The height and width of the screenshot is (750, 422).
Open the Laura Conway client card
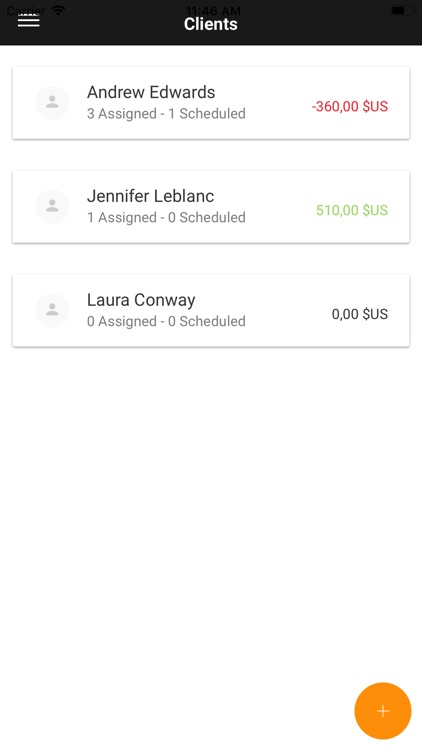pyautogui.click(x=211, y=310)
